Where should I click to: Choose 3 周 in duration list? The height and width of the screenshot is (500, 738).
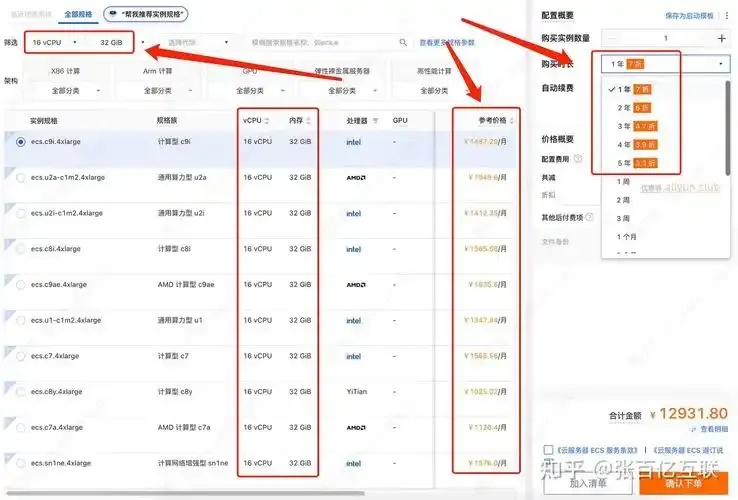[x=665, y=218]
